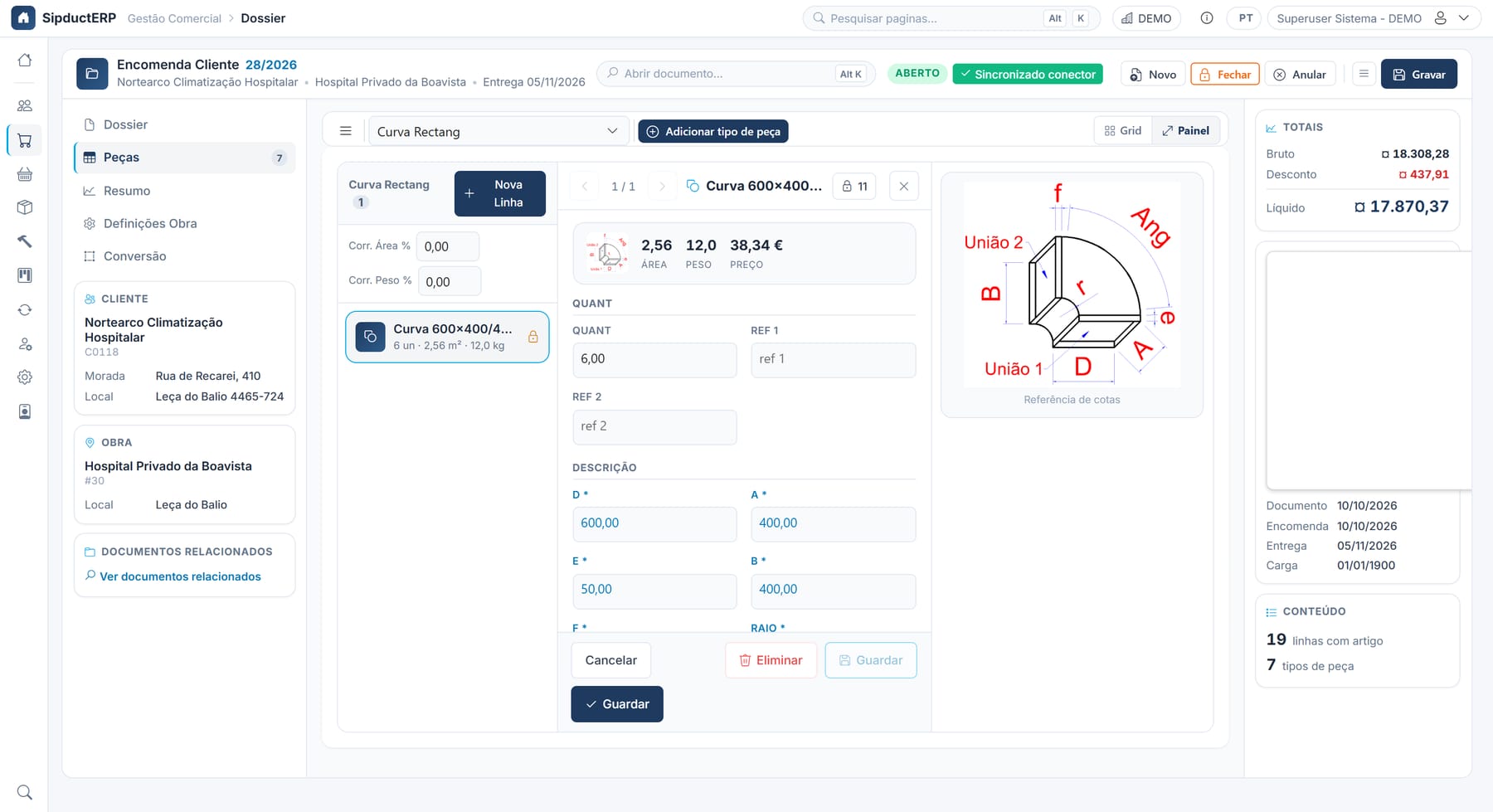Switch to Grid view
This screenshot has width=1493, height=812.
point(1123,131)
